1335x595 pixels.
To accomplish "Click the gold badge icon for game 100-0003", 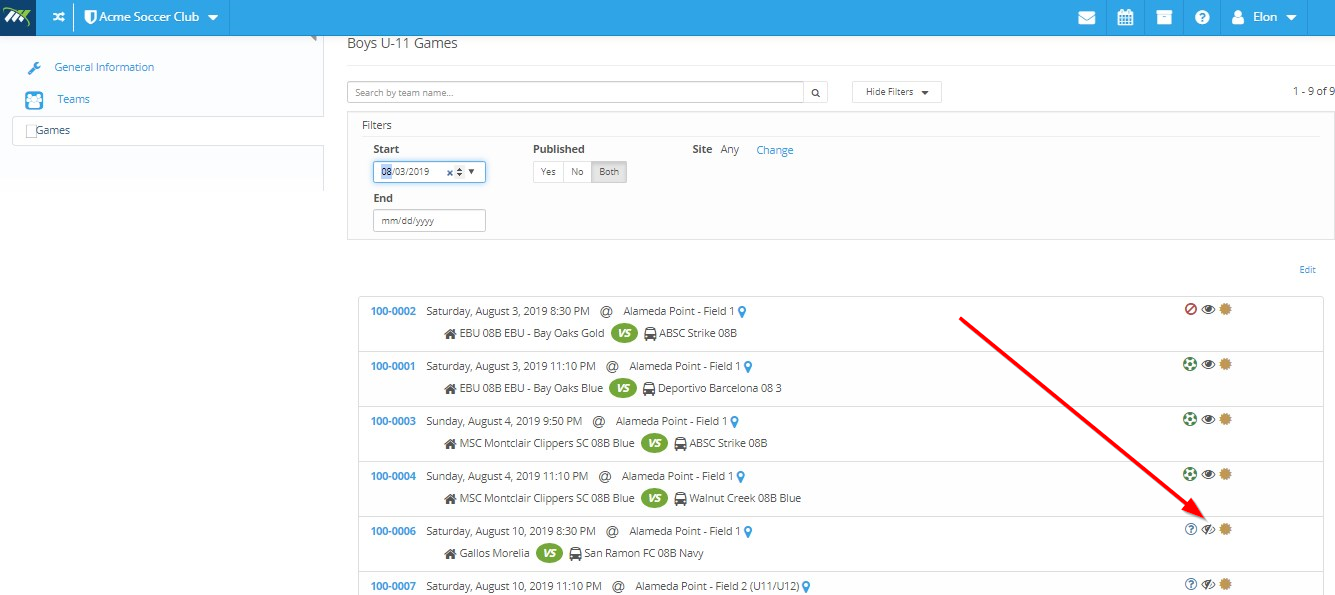I will point(1225,419).
